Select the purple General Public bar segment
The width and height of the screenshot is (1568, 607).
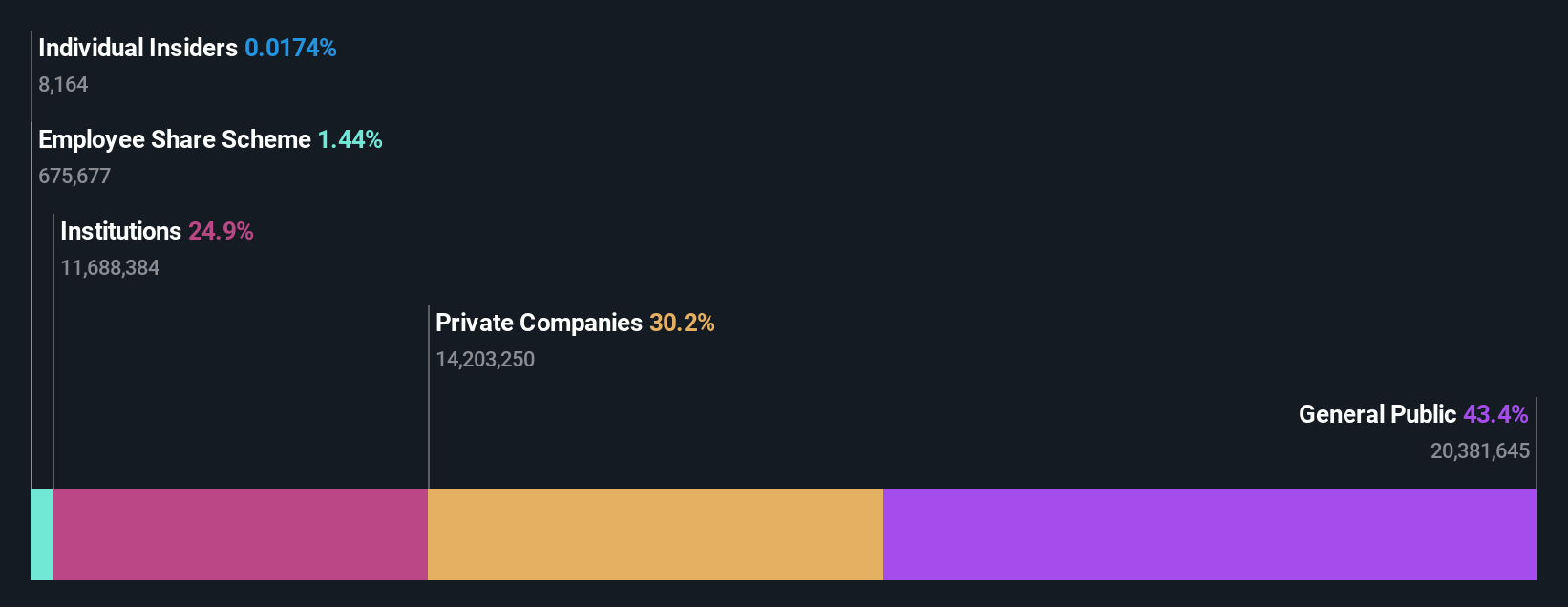(x=1210, y=534)
